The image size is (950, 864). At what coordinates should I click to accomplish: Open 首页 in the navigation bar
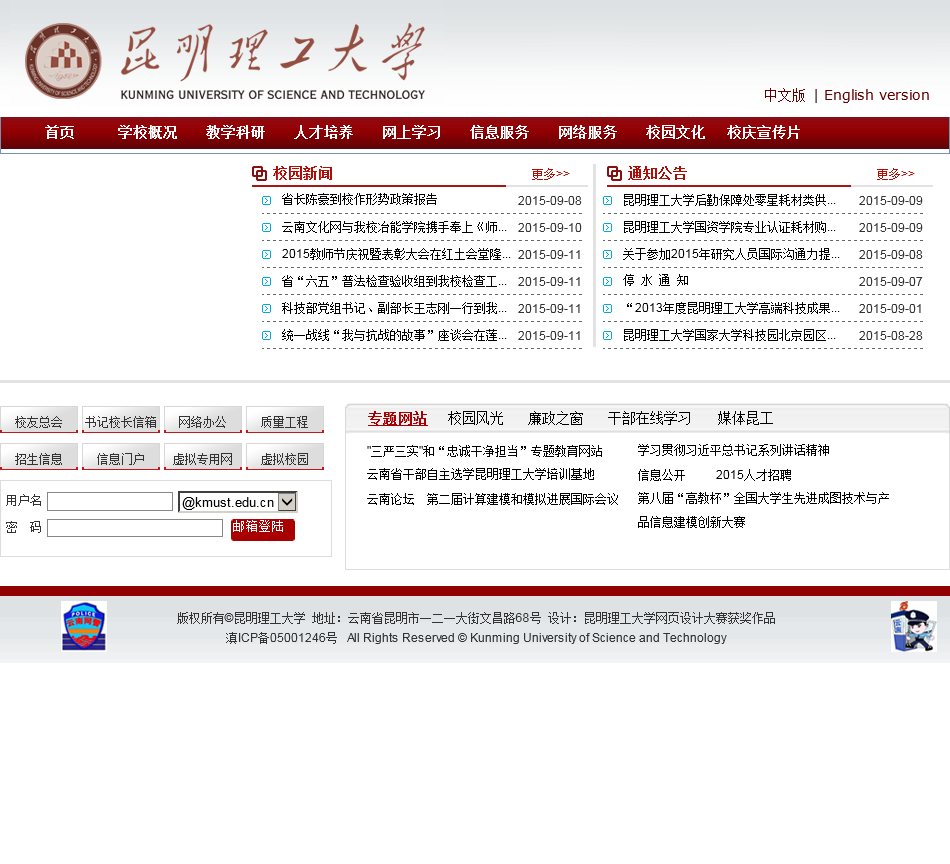tap(59, 132)
